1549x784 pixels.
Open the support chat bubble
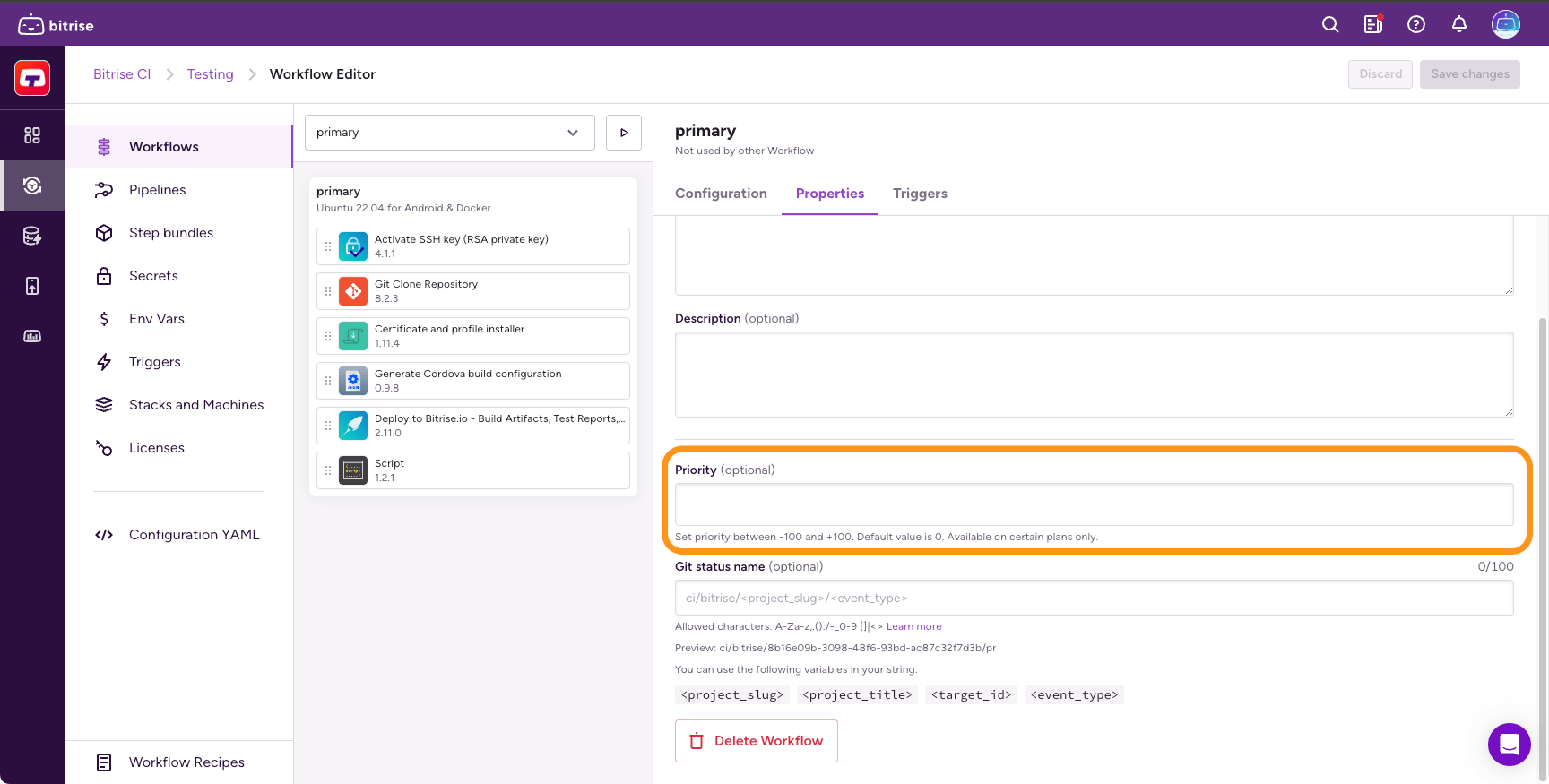point(1509,745)
